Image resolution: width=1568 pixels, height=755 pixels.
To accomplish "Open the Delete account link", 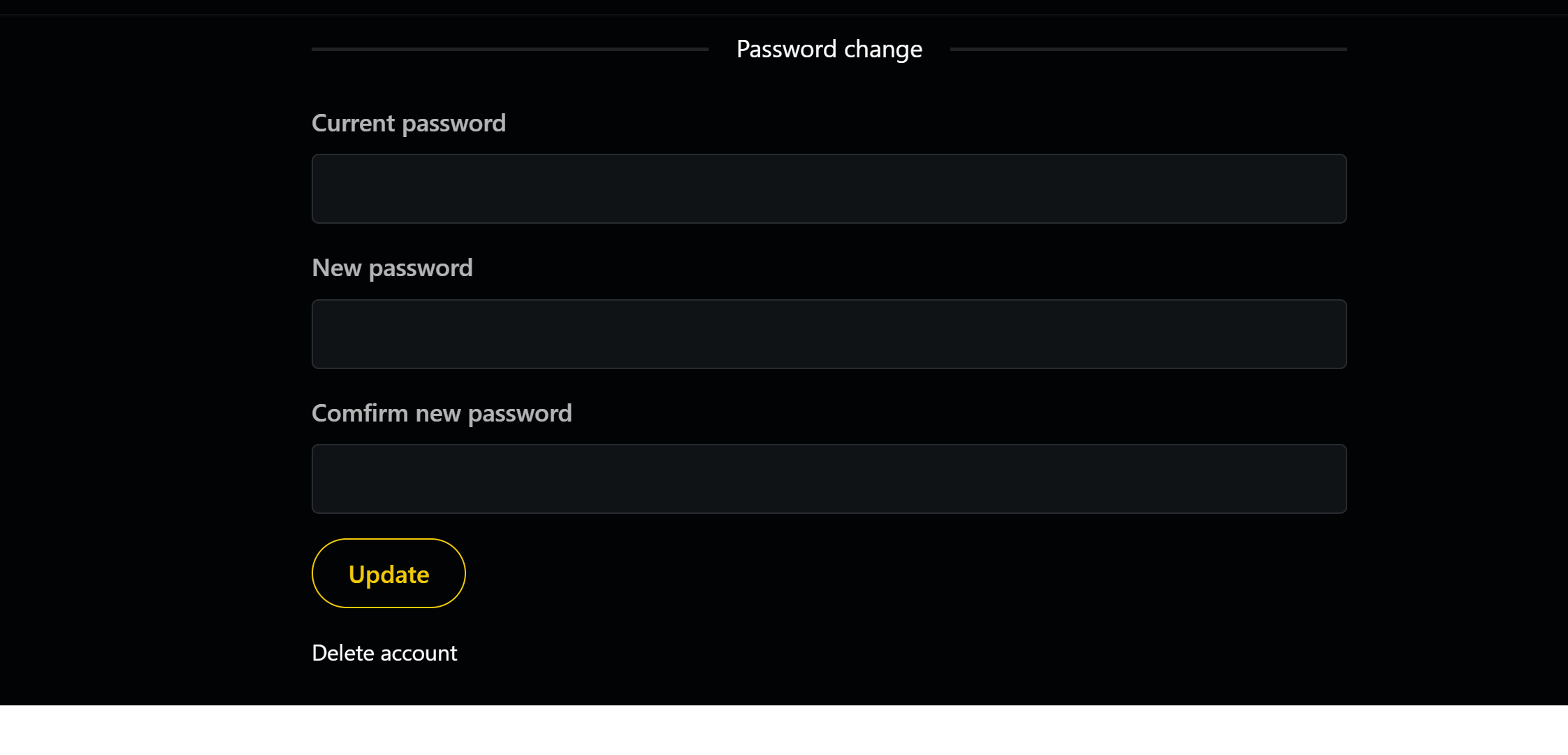I will (x=384, y=653).
